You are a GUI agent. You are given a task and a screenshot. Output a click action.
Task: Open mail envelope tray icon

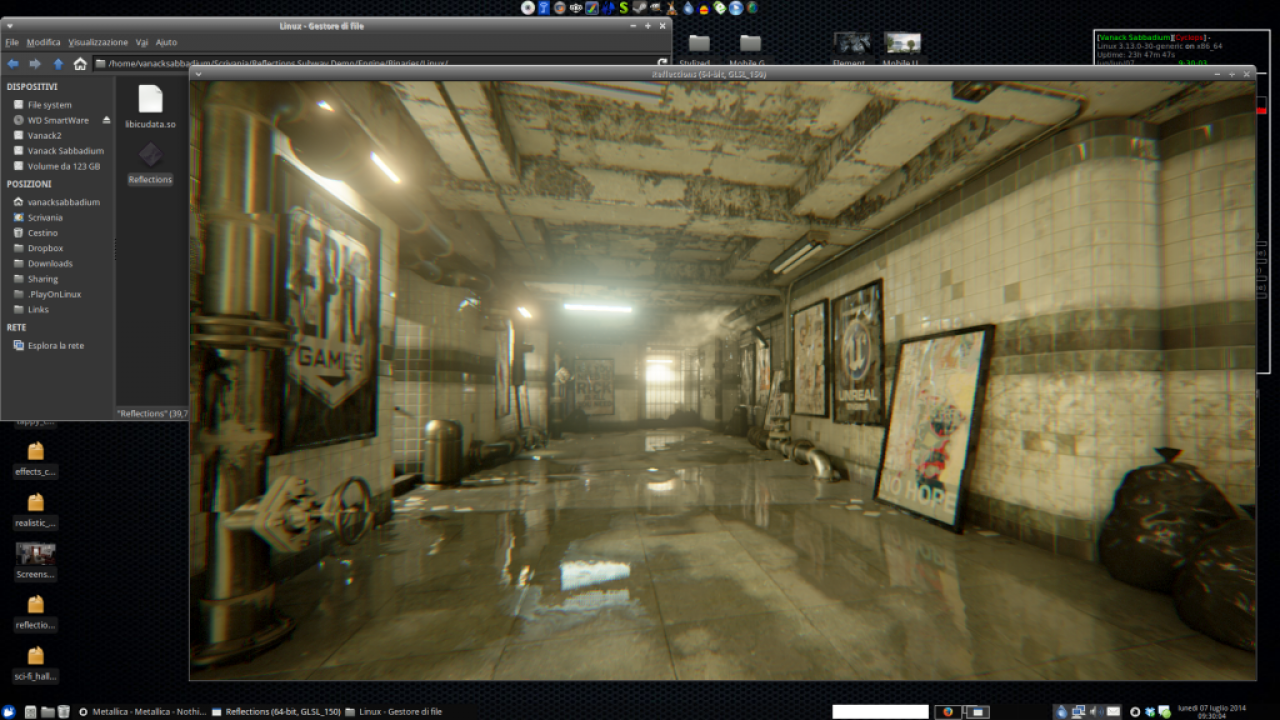coord(1113,712)
